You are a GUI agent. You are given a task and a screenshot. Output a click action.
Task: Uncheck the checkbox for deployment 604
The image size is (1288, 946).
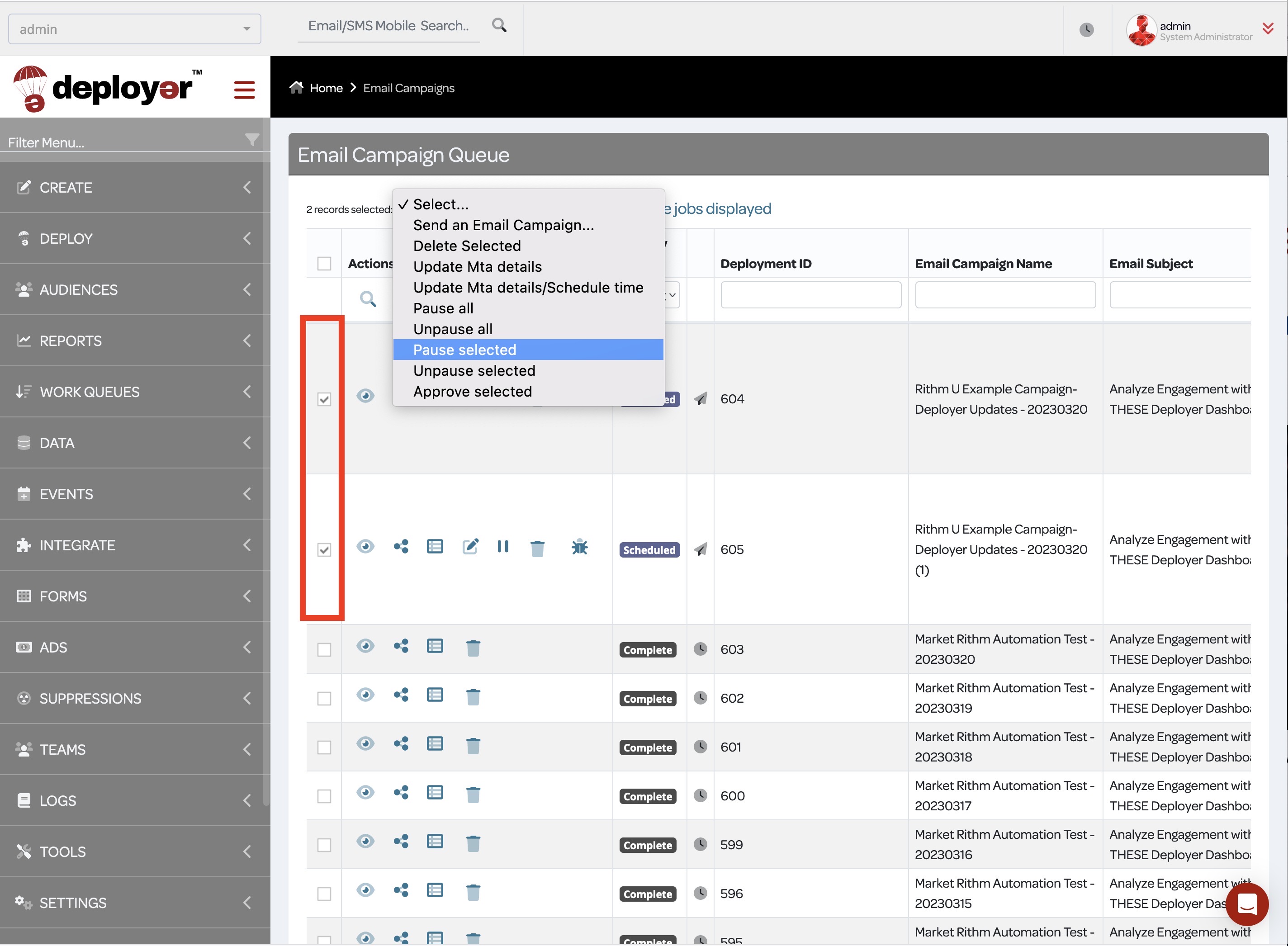(x=324, y=399)
